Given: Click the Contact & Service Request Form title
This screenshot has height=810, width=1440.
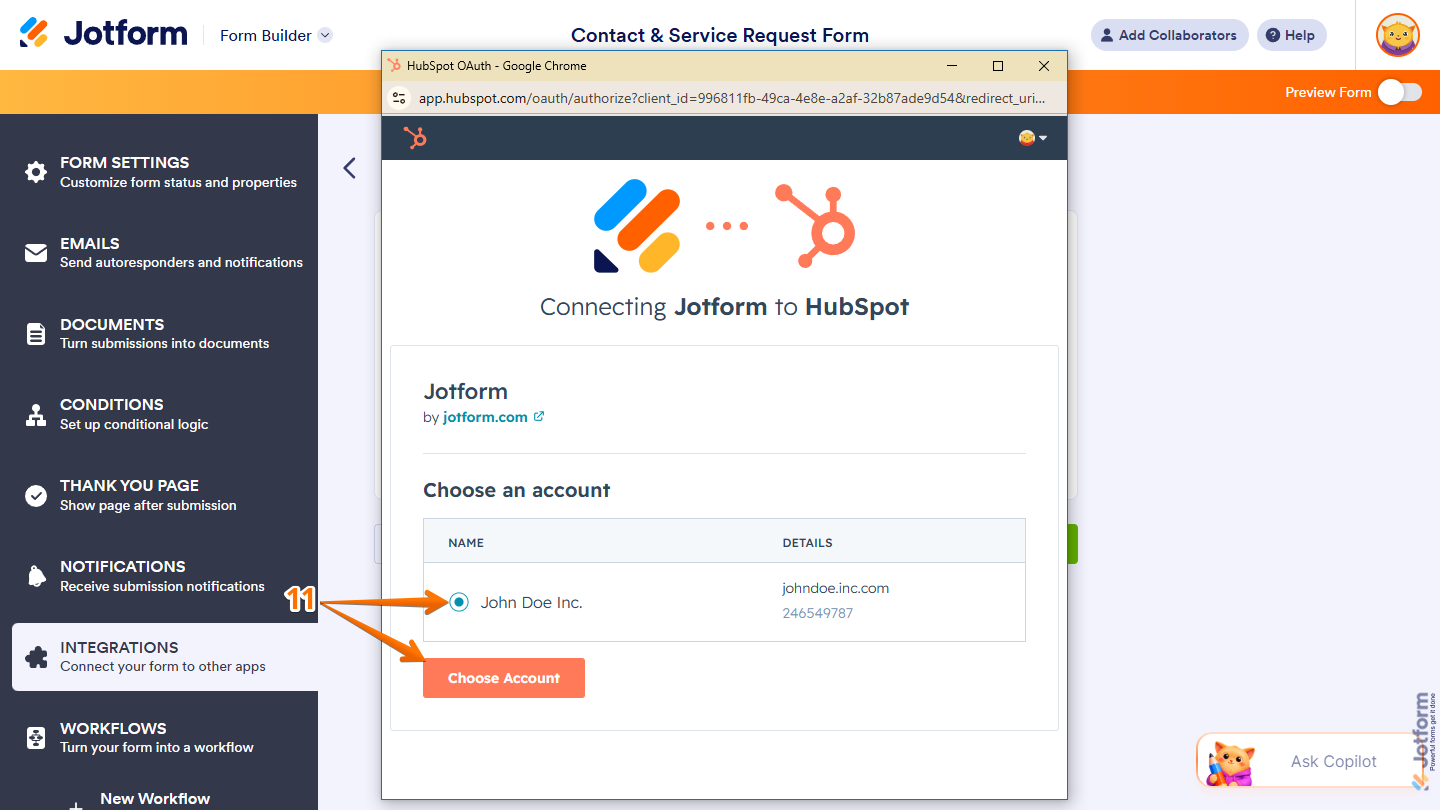Looking at the screenshot, I should coord(720,35).
